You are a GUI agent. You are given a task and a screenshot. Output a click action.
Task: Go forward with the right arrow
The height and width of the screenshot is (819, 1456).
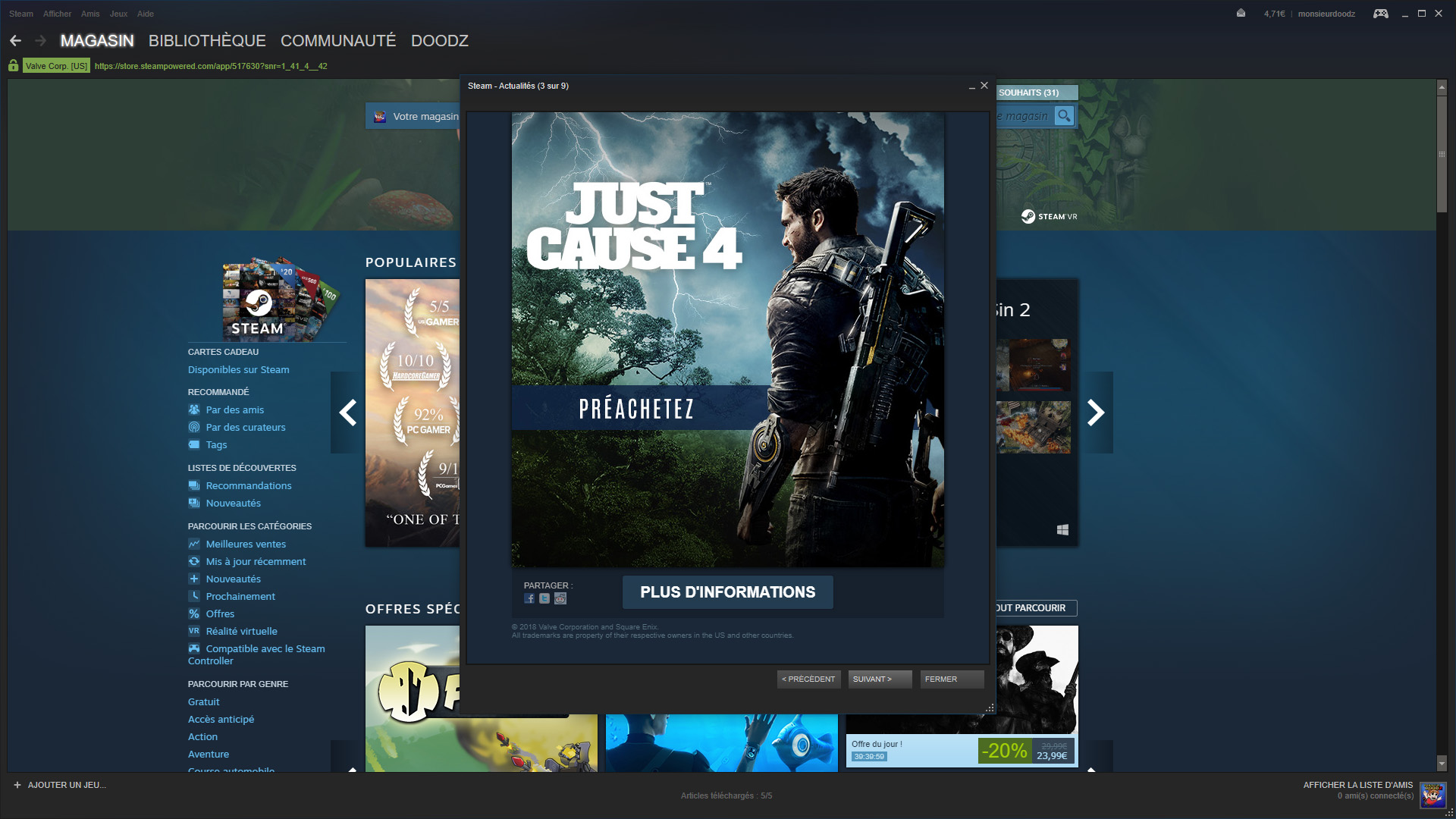(41, 41)
